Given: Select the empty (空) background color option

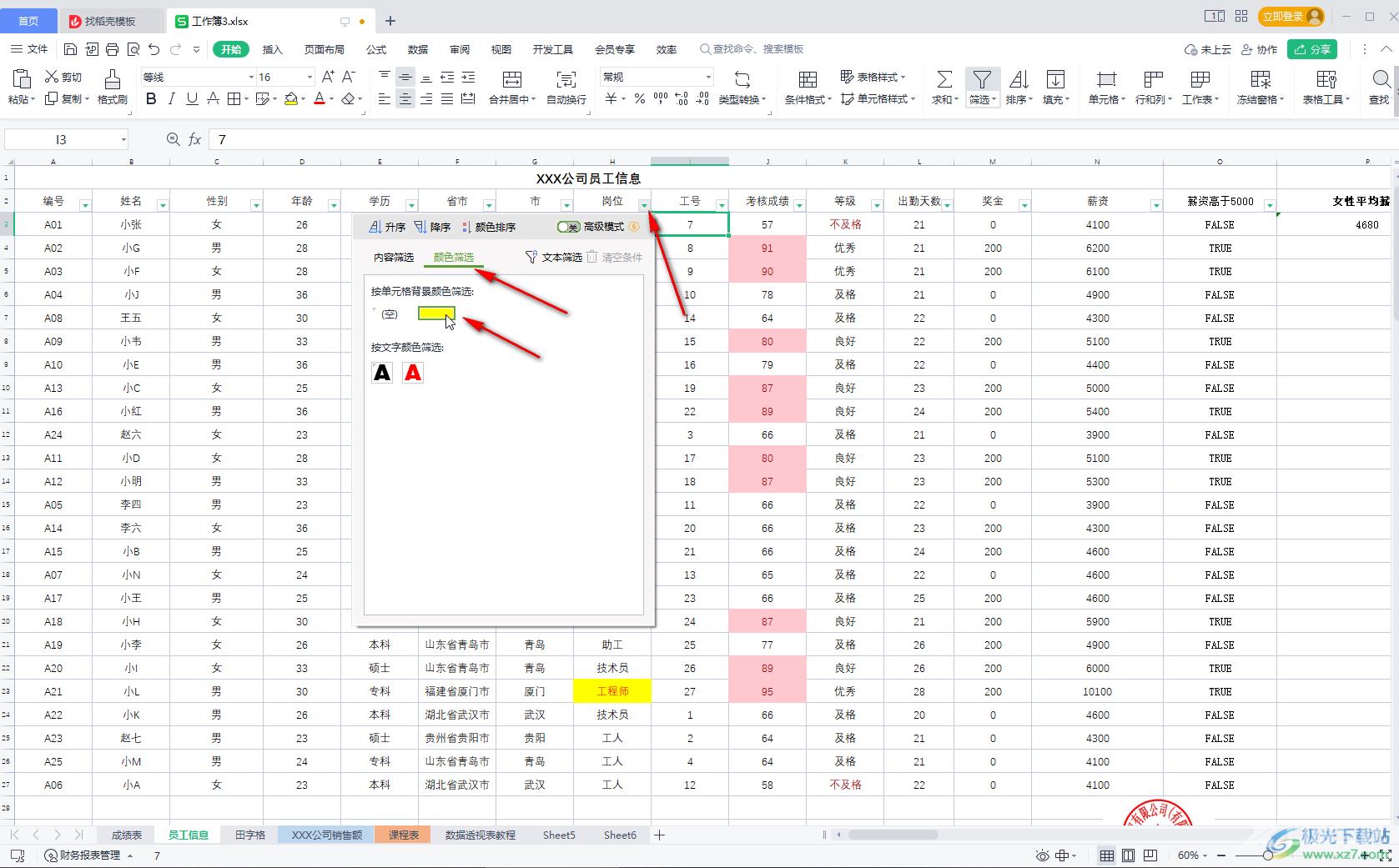Looking at the screenshot, I should click(390, 314).
